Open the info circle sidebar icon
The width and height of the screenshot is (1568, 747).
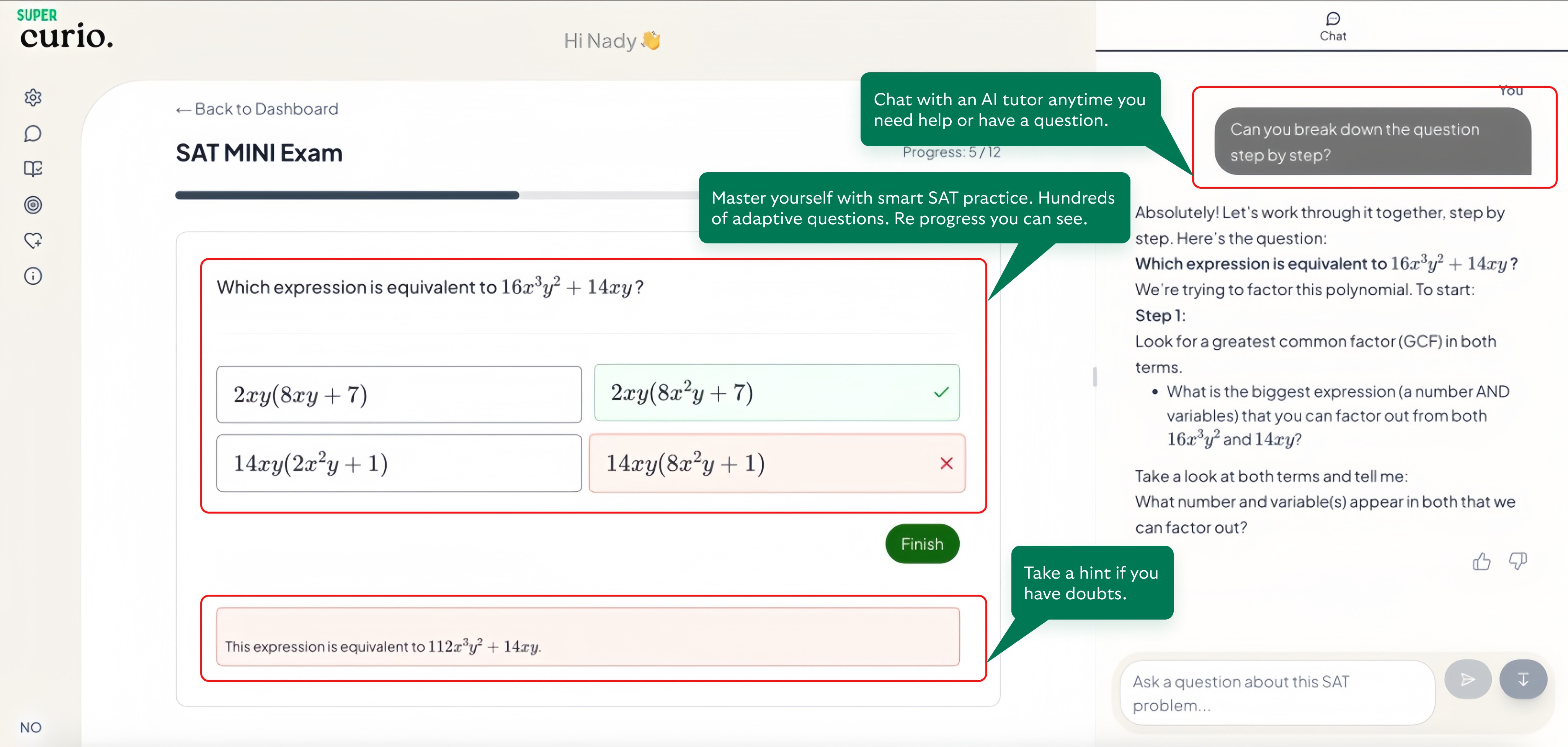pyautogui.click(x=33, y=276)
